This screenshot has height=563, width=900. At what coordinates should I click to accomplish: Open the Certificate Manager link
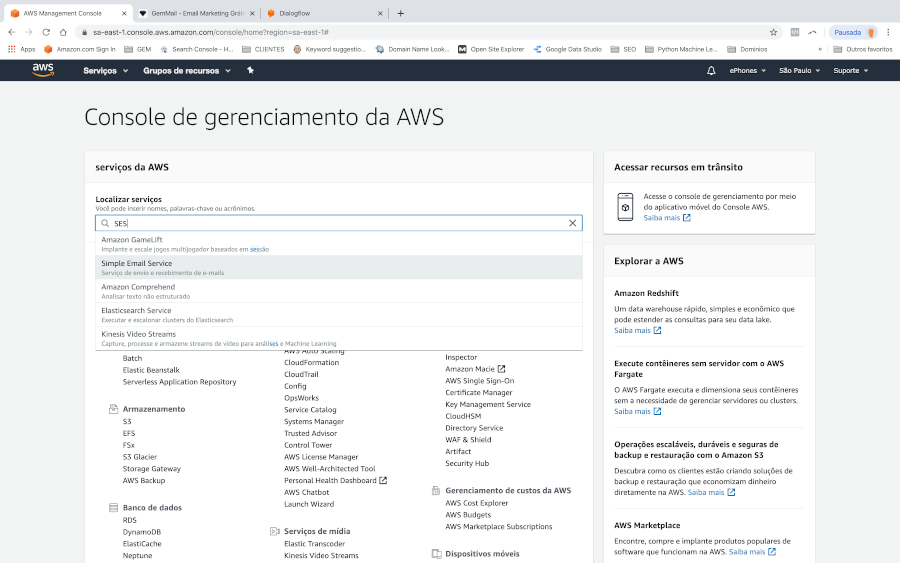[x=479, y=393]
